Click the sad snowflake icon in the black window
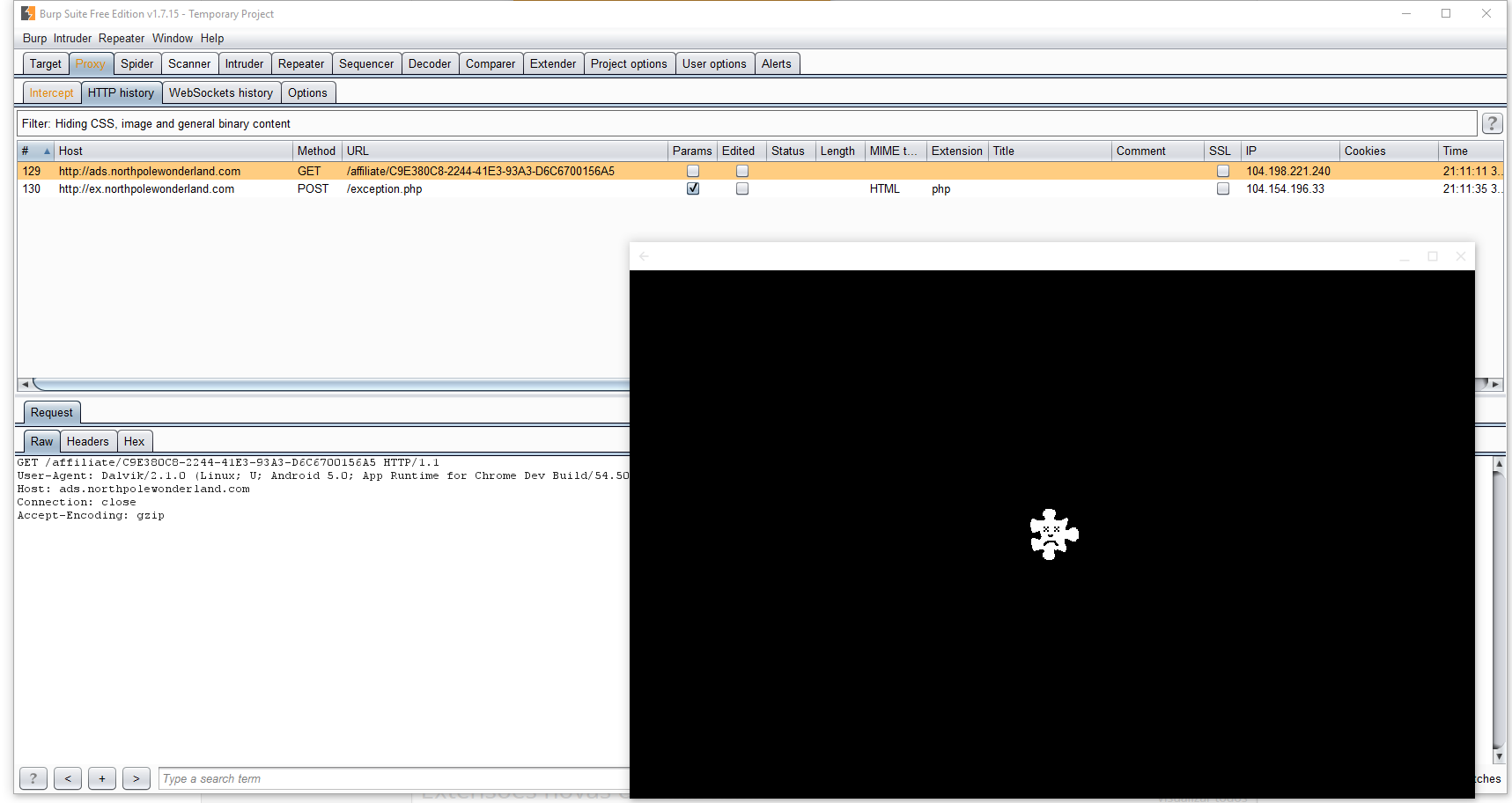Image resolution: width=1512 pixels, height=803 pixels. (1054, 534)
